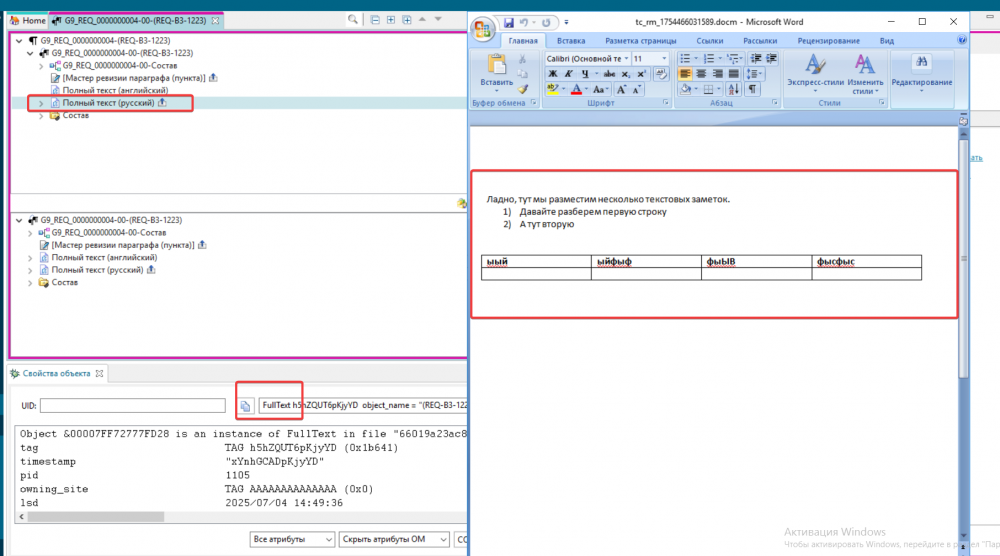Image resolution: width=1000 pixels, height=556 pixels.
Task: Increase paragraph indent in Word
Action: point(772,59)
